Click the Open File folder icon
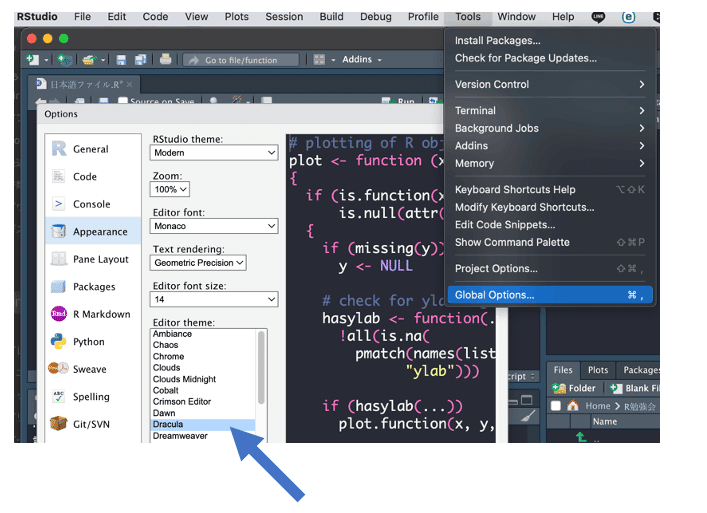The width and height of the screenshot is (707, 513). click(89, 60)
